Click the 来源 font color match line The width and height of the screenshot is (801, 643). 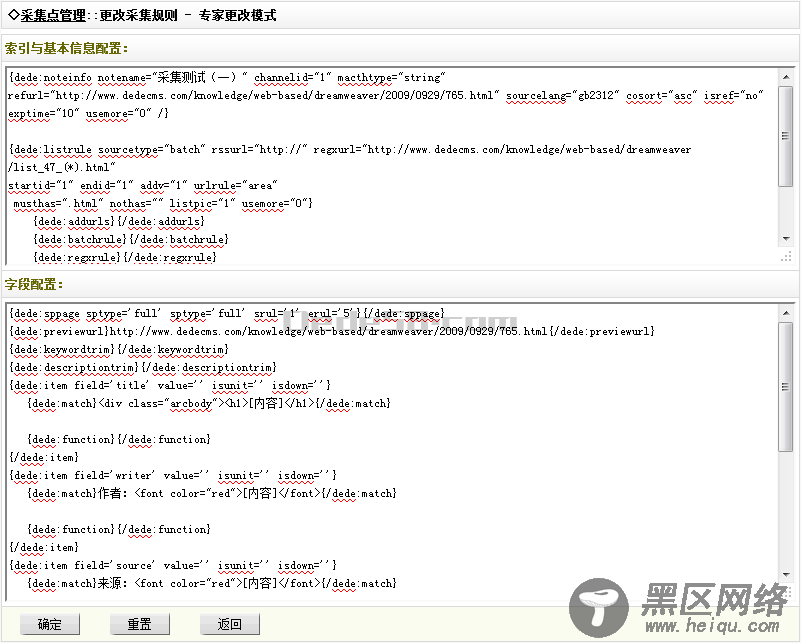click(212, 583)
